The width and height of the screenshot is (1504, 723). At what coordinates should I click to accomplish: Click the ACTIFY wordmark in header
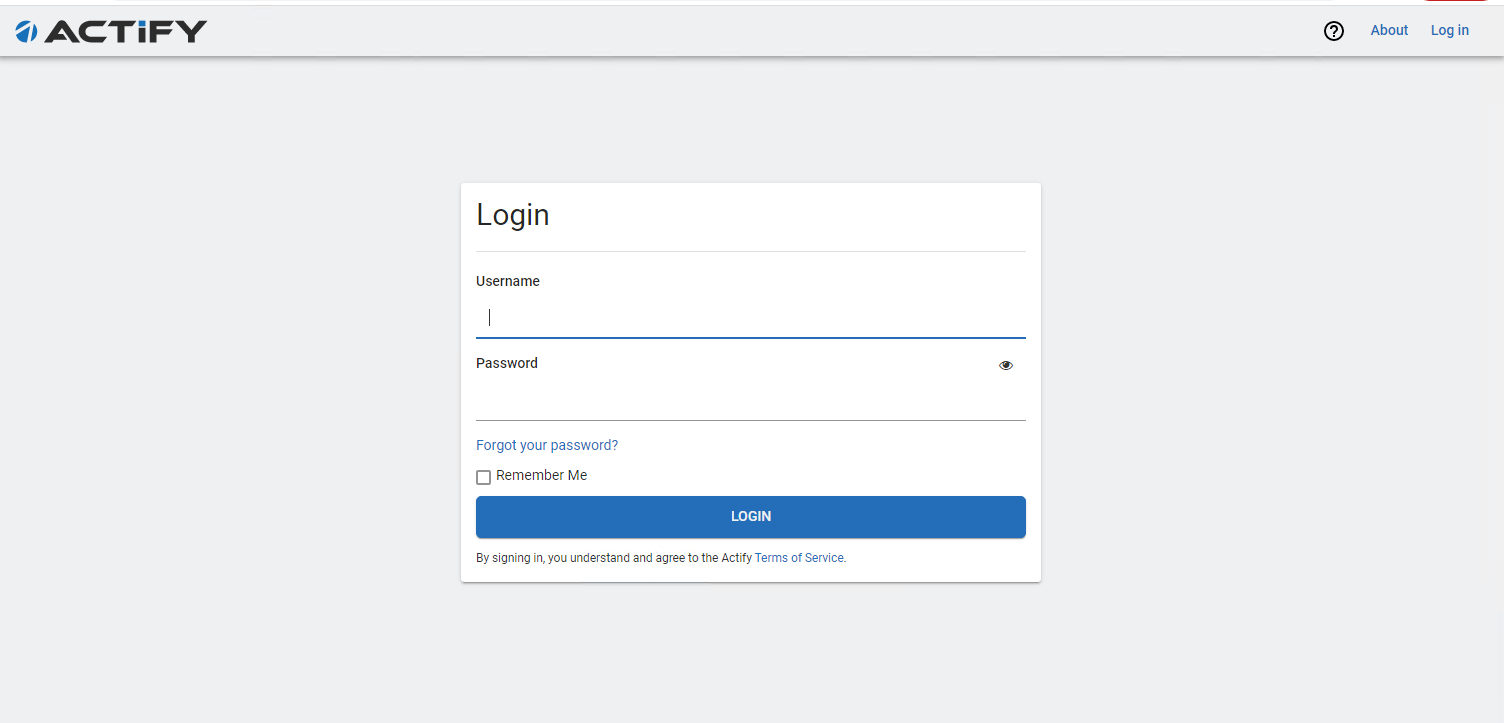coord(125,32)
